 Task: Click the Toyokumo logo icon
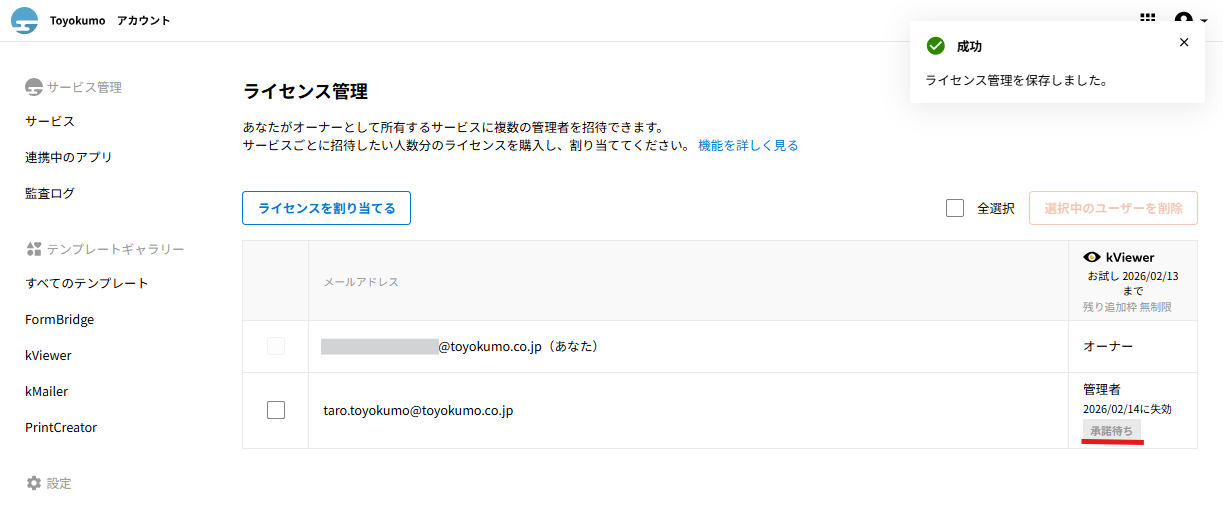24,21
